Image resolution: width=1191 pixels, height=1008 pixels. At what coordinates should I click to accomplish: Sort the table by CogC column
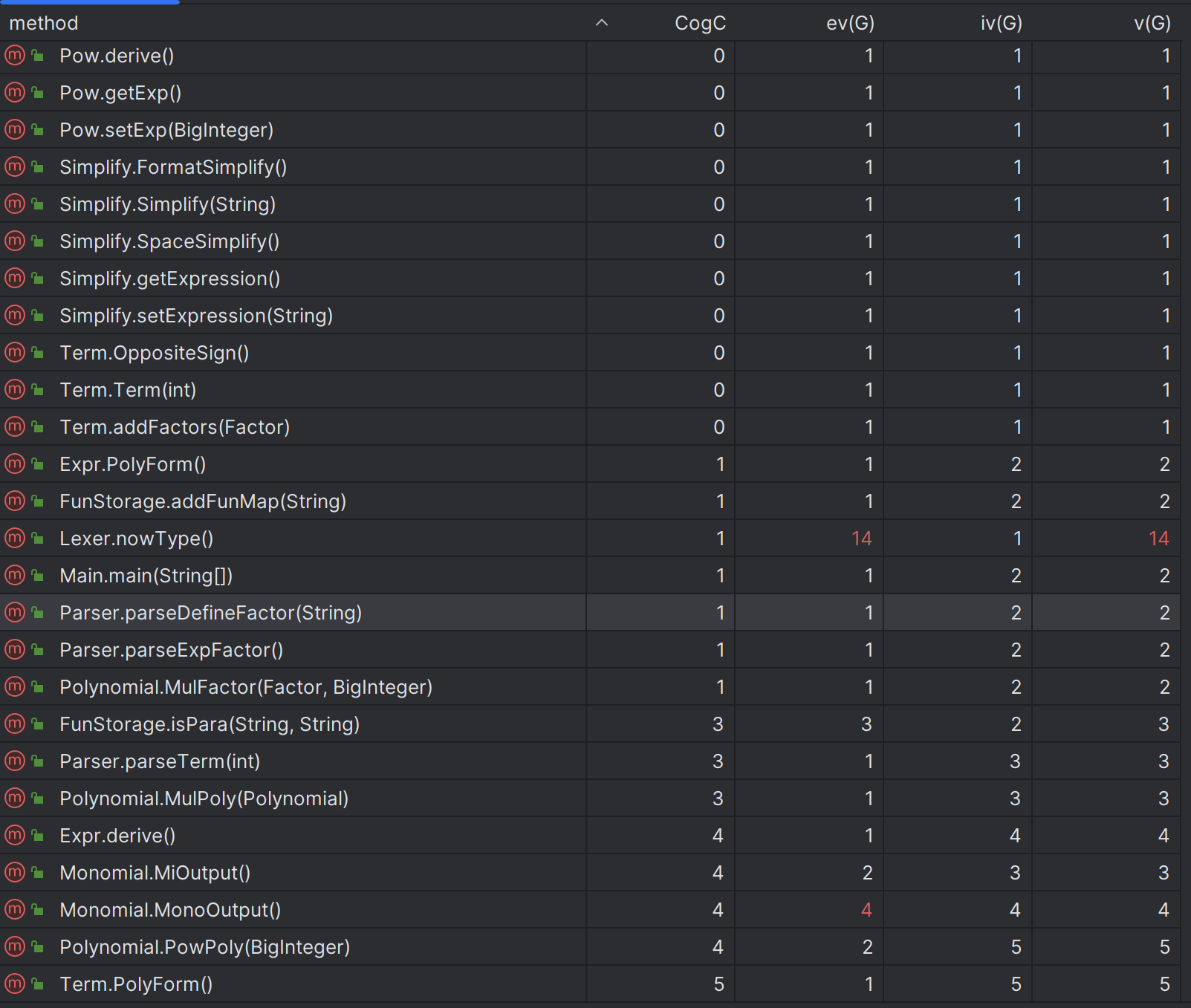click(x=700, y=23)
